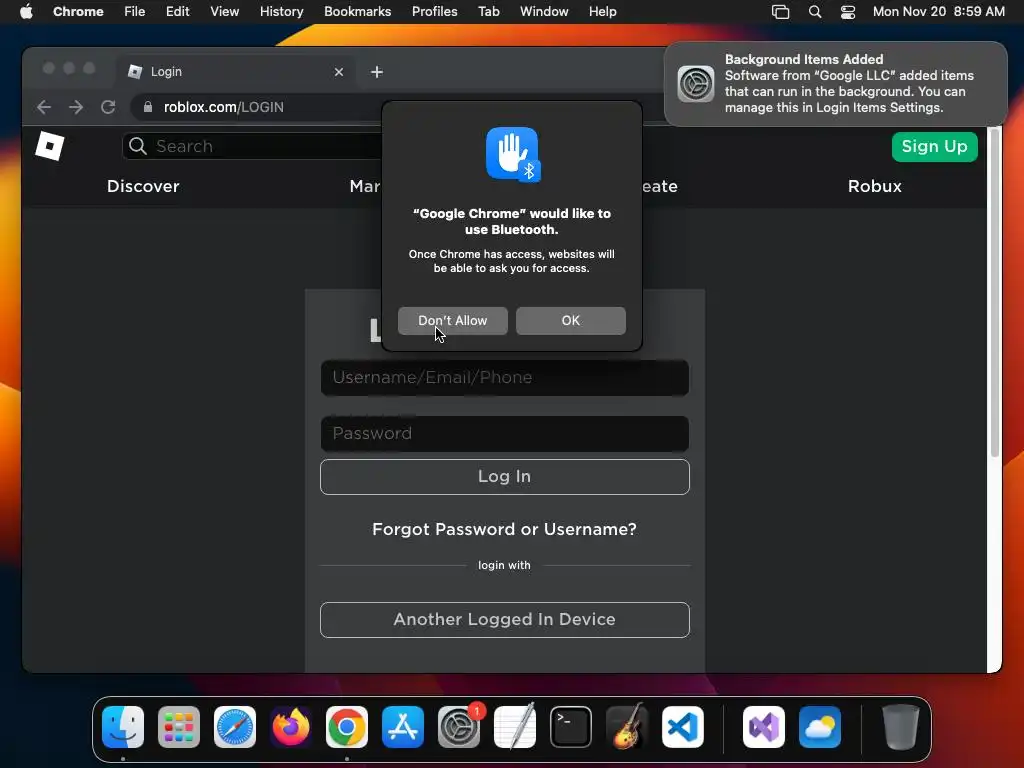Open the Window menu
1024x768 pixels.
coord(544,12)
